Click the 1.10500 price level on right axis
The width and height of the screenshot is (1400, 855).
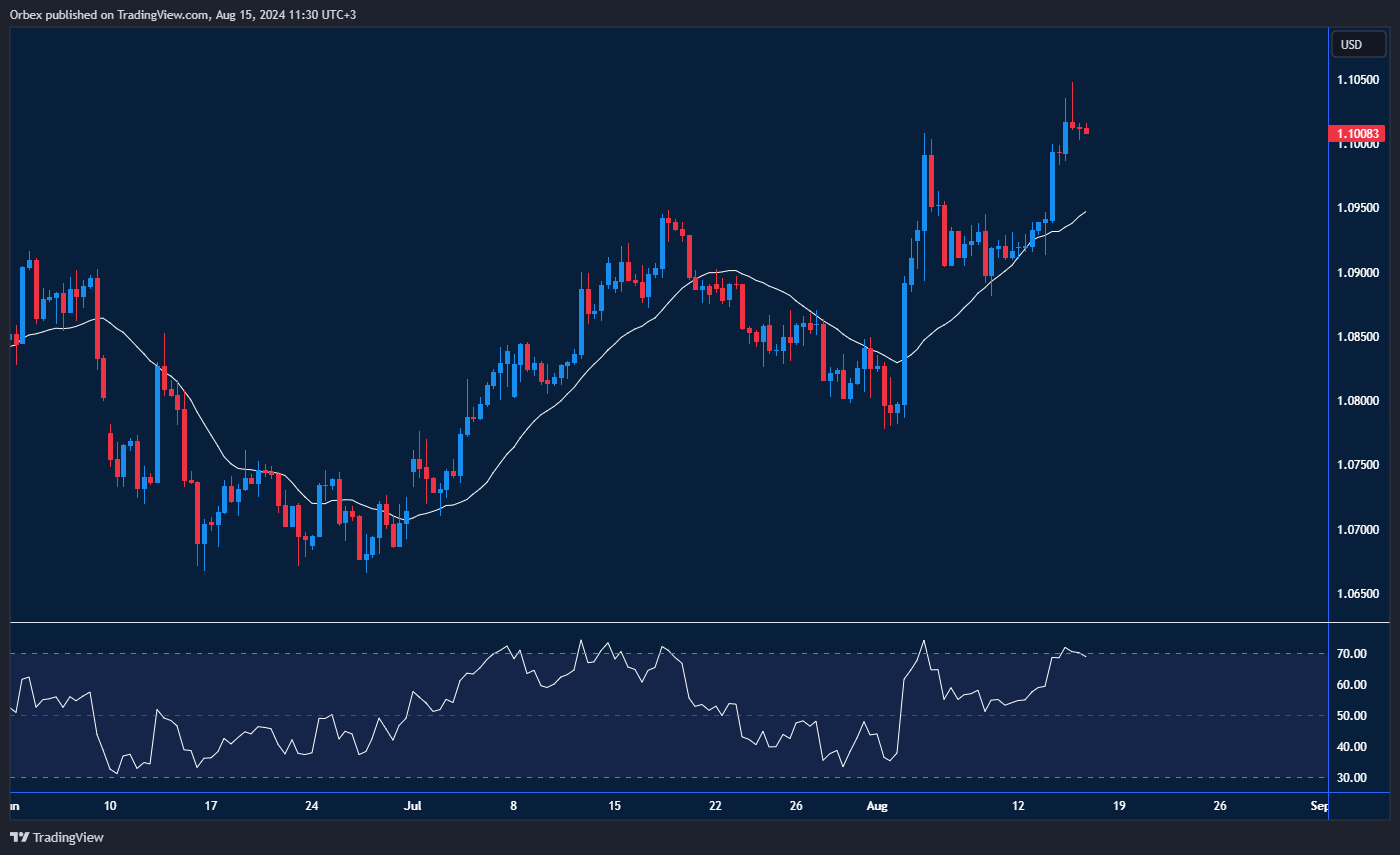click(1360, 78)
